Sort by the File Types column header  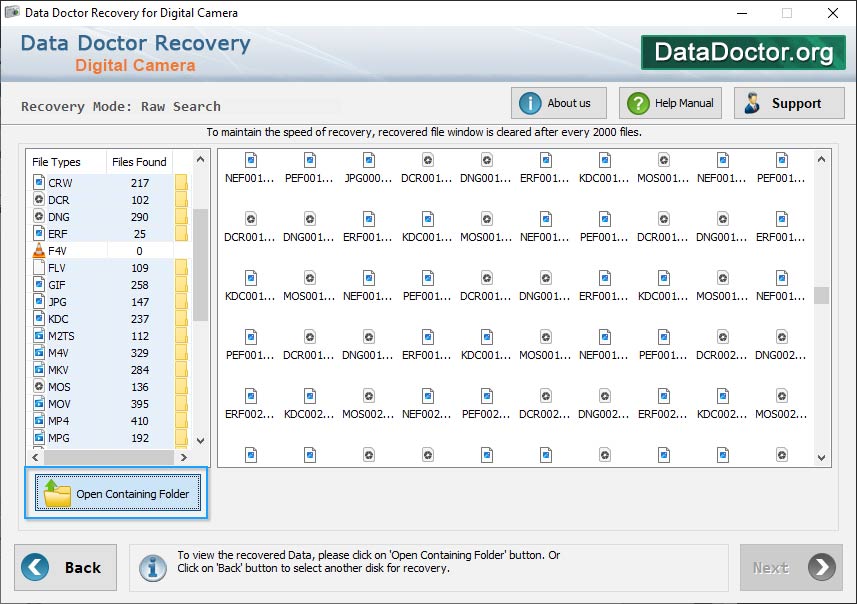(66, 162)
